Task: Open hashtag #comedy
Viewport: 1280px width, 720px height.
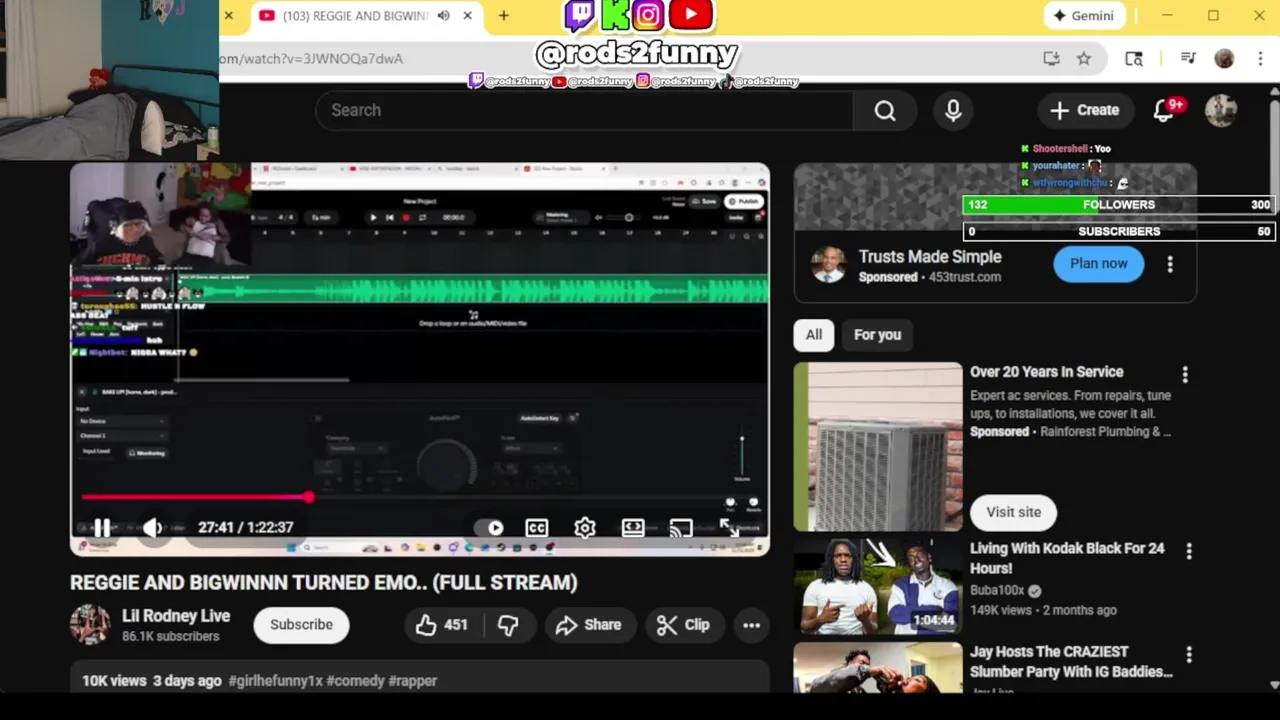Action: 355,681
